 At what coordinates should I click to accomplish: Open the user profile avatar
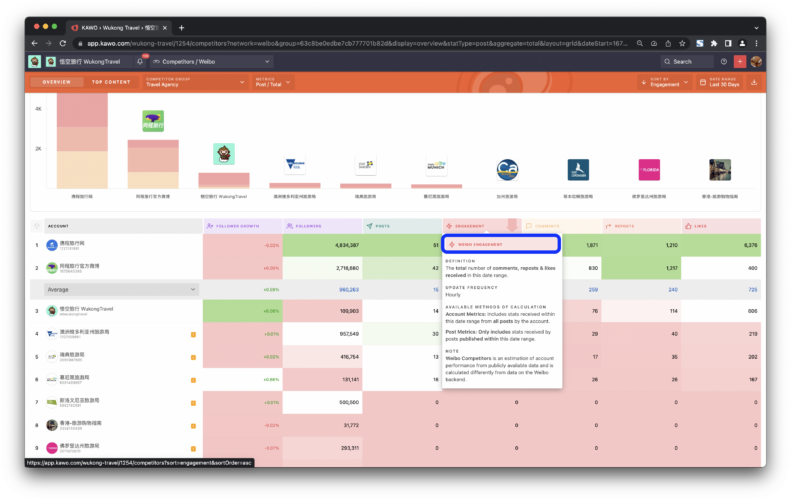[x=756, y=61]
